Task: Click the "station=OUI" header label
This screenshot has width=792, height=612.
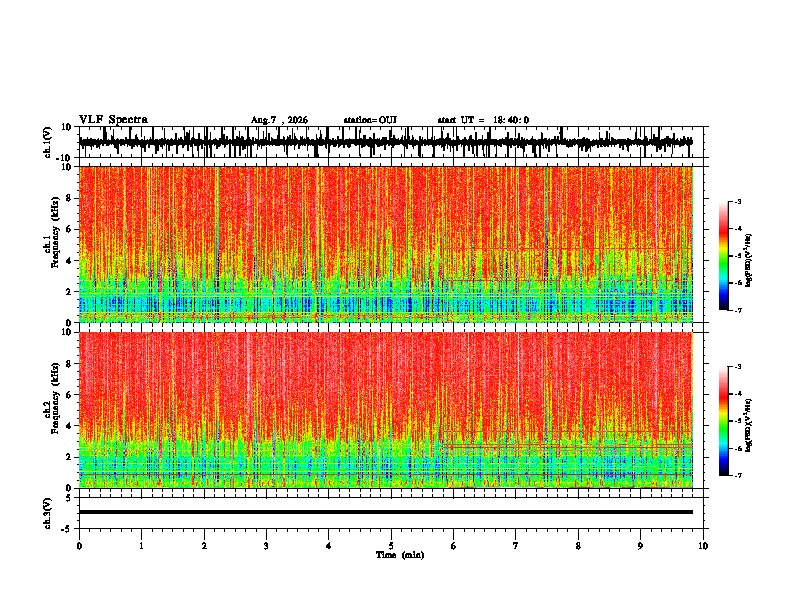Action: (x=370, y=120)
